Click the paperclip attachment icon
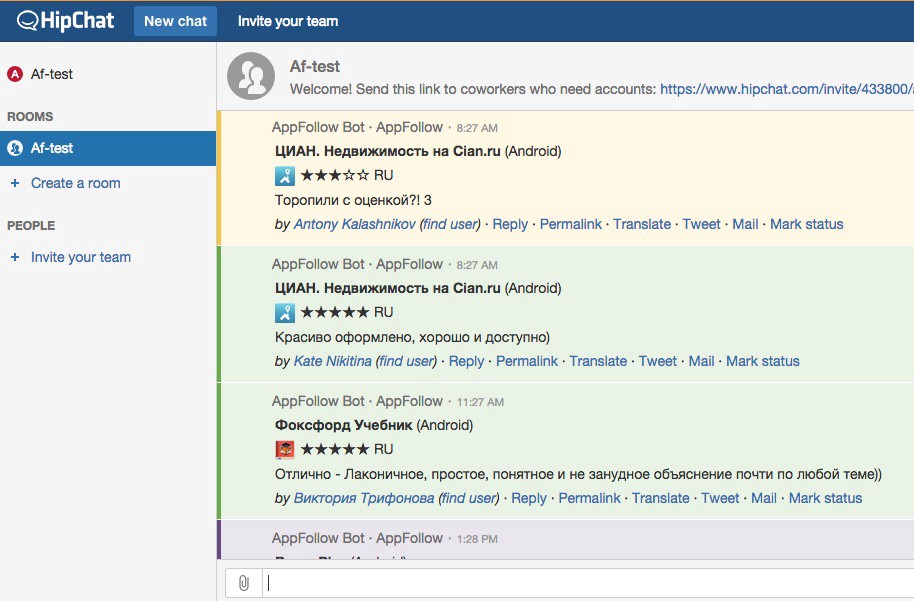This screenshot has height=601, width=914. 243,583
